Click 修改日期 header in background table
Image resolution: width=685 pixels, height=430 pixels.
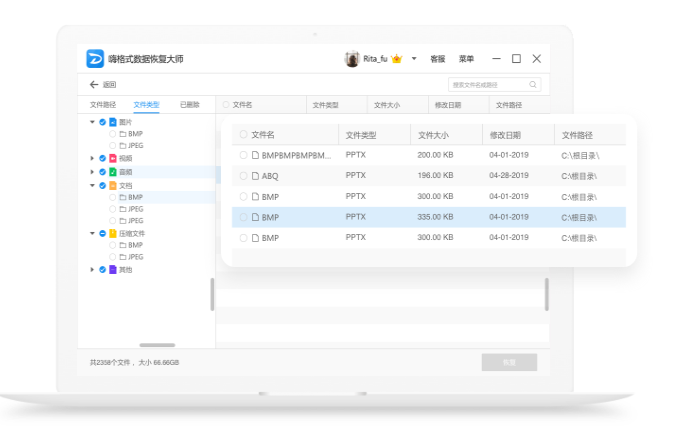[x=448, y=105]
